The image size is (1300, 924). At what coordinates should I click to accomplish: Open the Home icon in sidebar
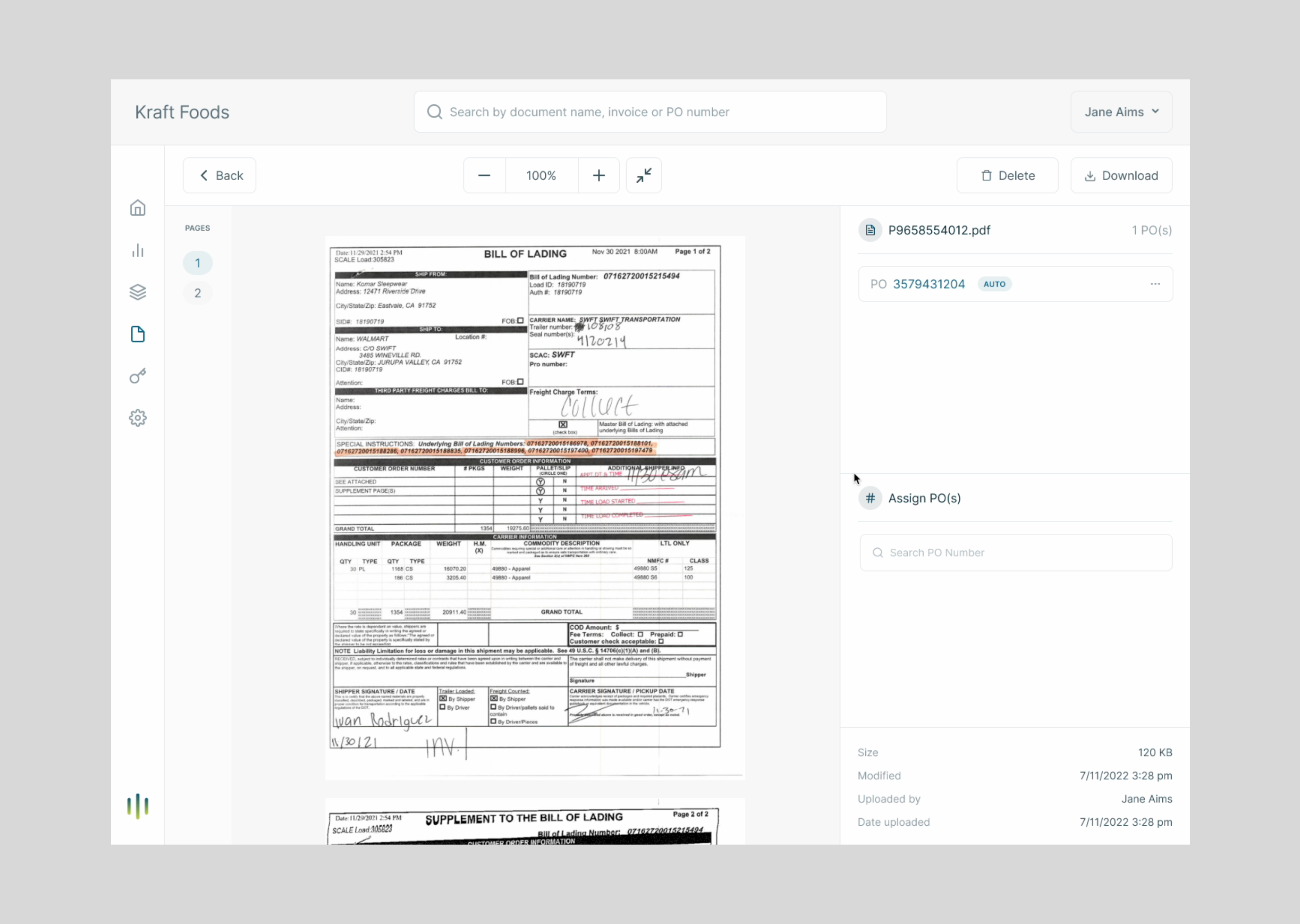coord(138,208)
